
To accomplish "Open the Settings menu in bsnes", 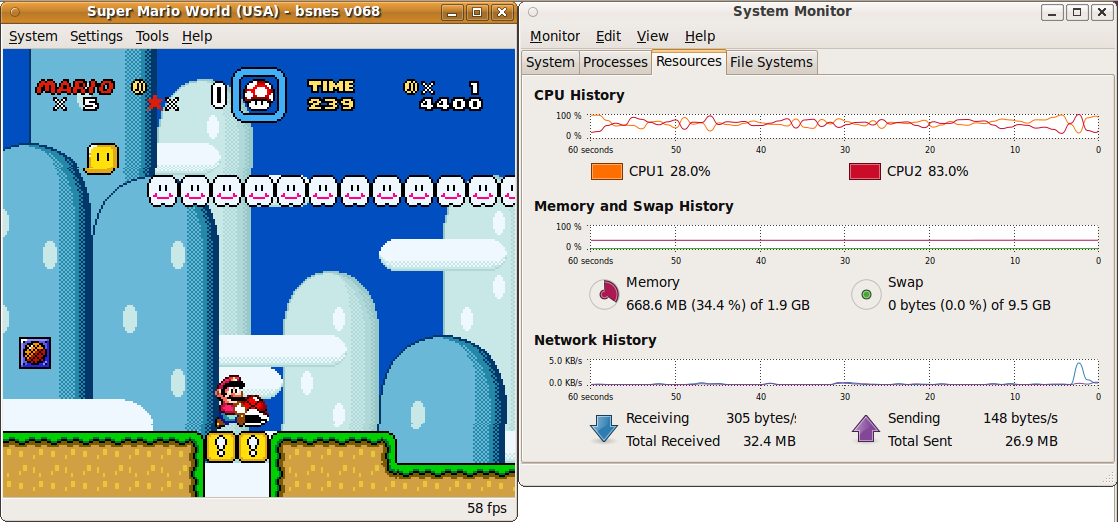I will 96,36.
